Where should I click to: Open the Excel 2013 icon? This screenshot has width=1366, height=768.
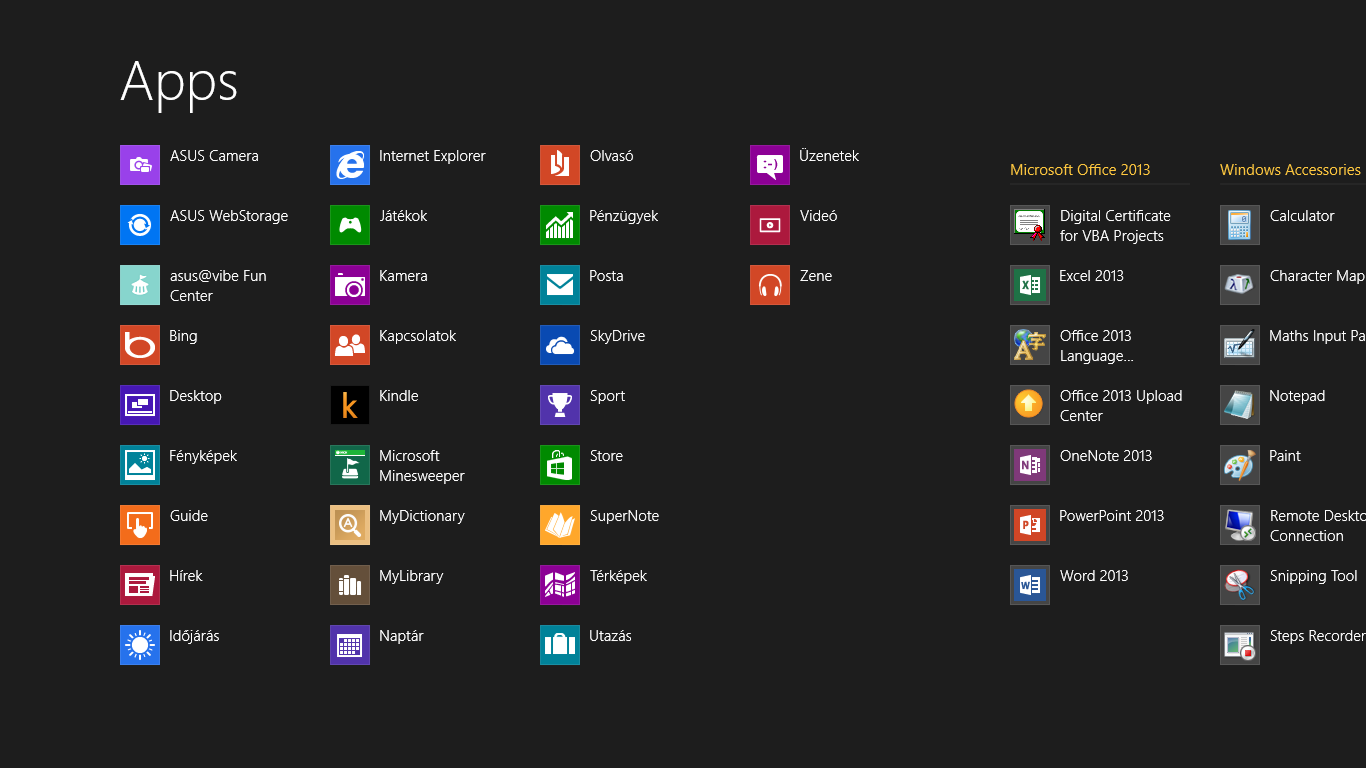[1029, 285]
